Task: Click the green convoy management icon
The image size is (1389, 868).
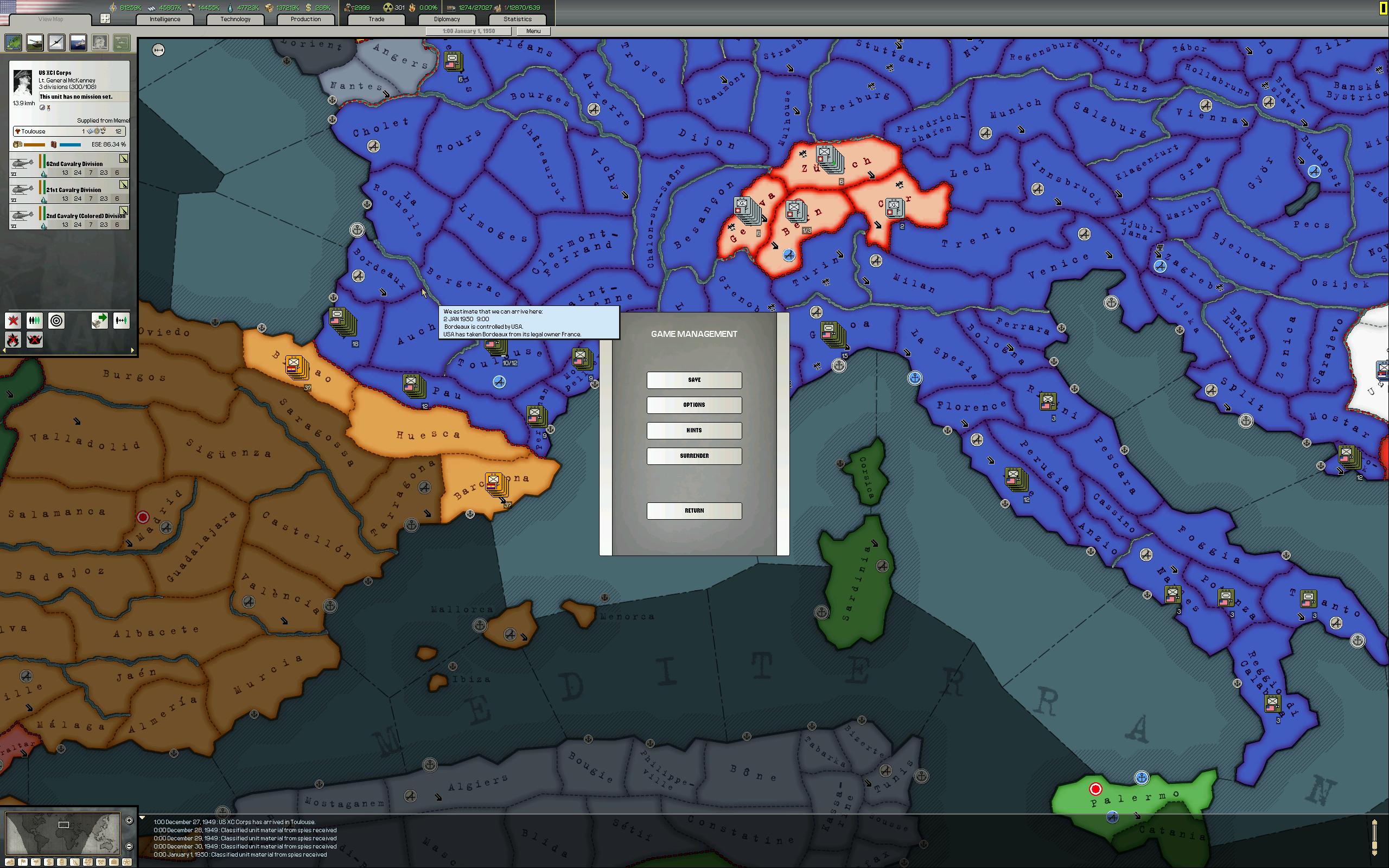Action: (x=121, y=42)
